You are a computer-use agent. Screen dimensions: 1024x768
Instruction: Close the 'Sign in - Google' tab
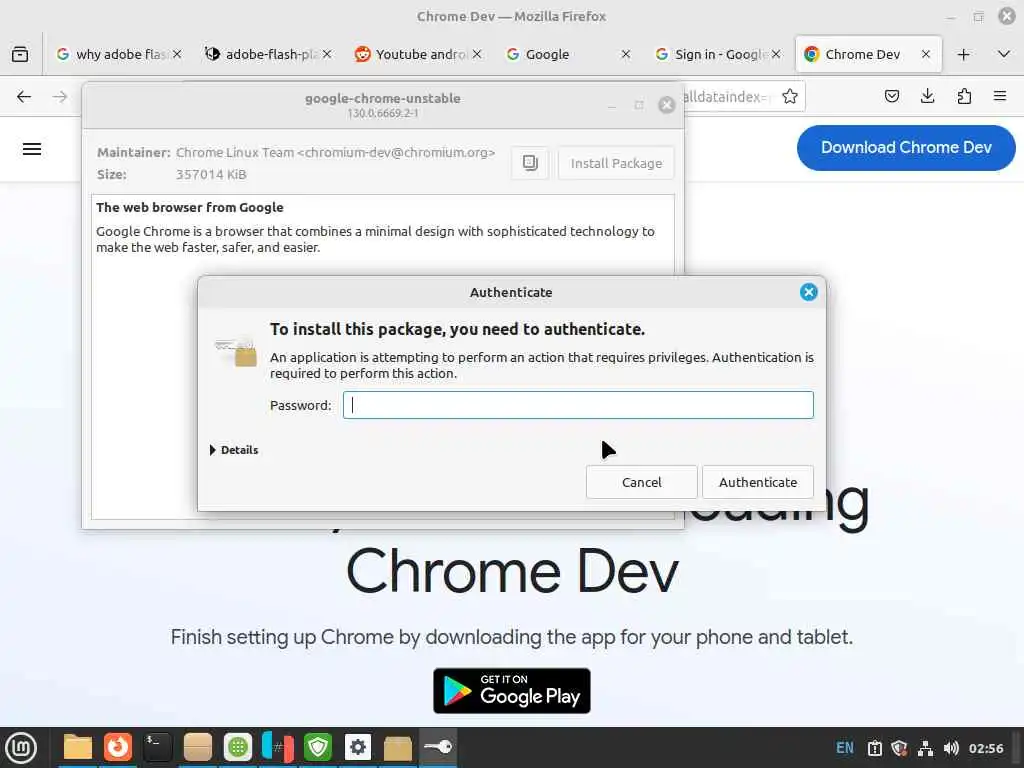[x=776, y=54]
